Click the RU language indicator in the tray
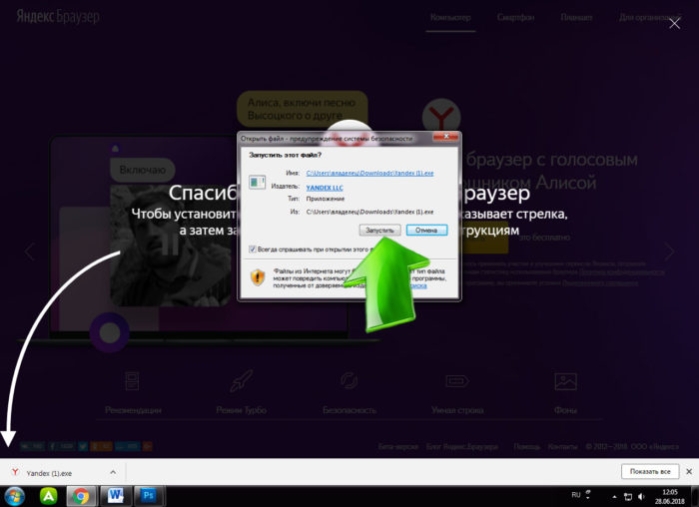The image size is (699, 507). coord(576,495)
